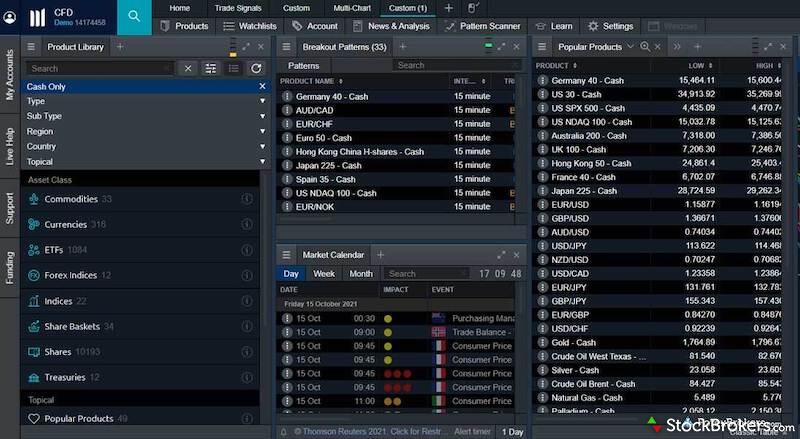The height and width of the screenshot is (439, 800).
Task: Open the Live Help side tab
Action: (x=10, y=146)
